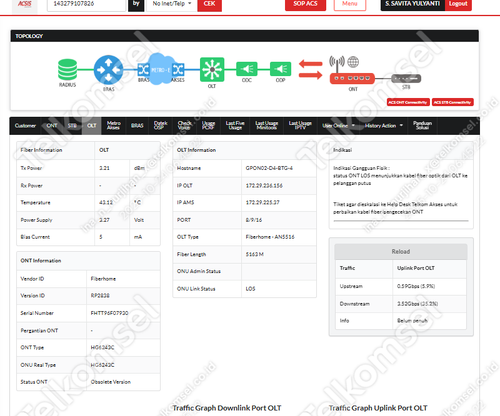Image resolution: width=500 pixels, height=416 pixels.
Task: Open the Last Usage Minitools tab
Action: [x=266, y=126]
